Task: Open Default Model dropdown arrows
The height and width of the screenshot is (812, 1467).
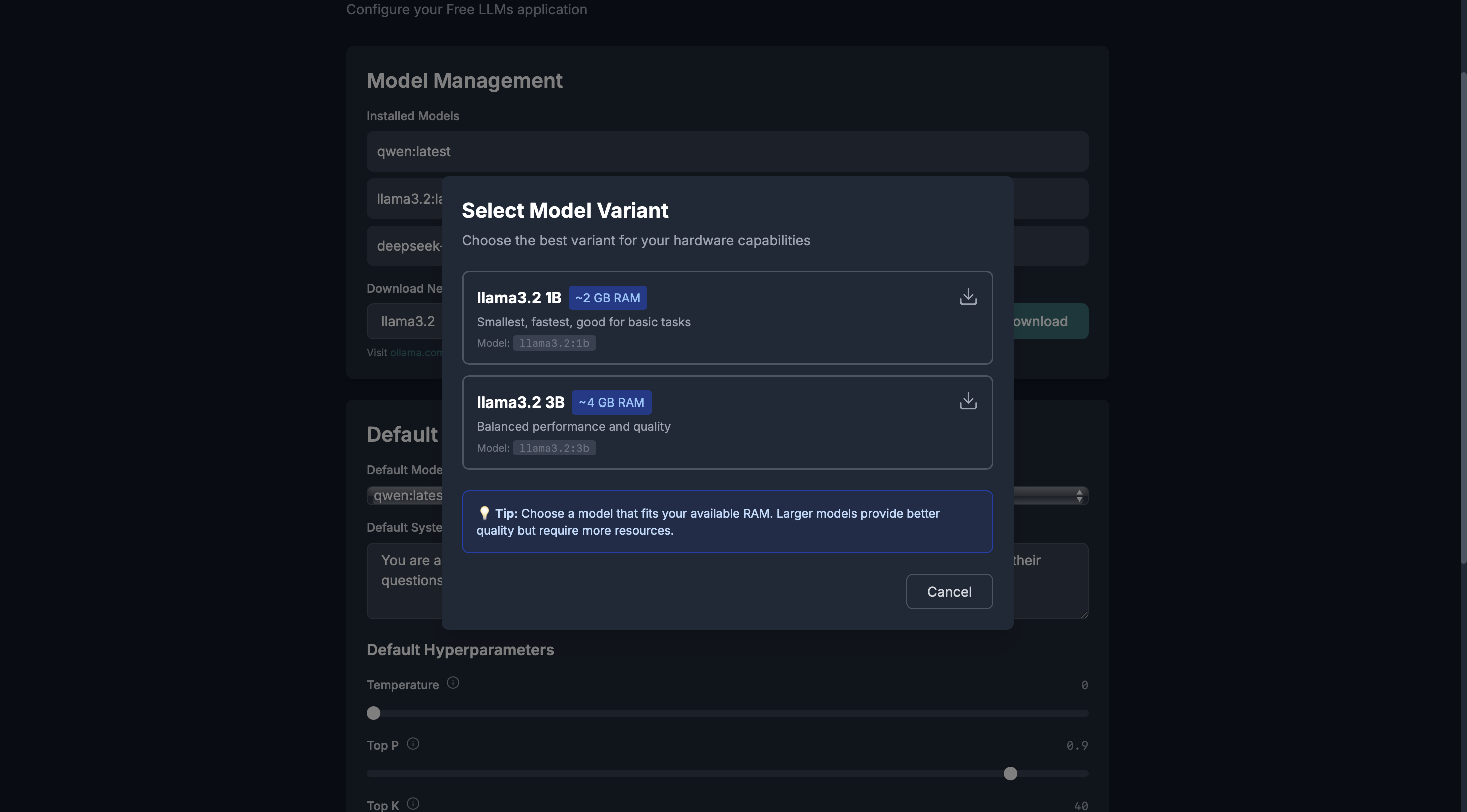Action: [x=1079, y=496]
